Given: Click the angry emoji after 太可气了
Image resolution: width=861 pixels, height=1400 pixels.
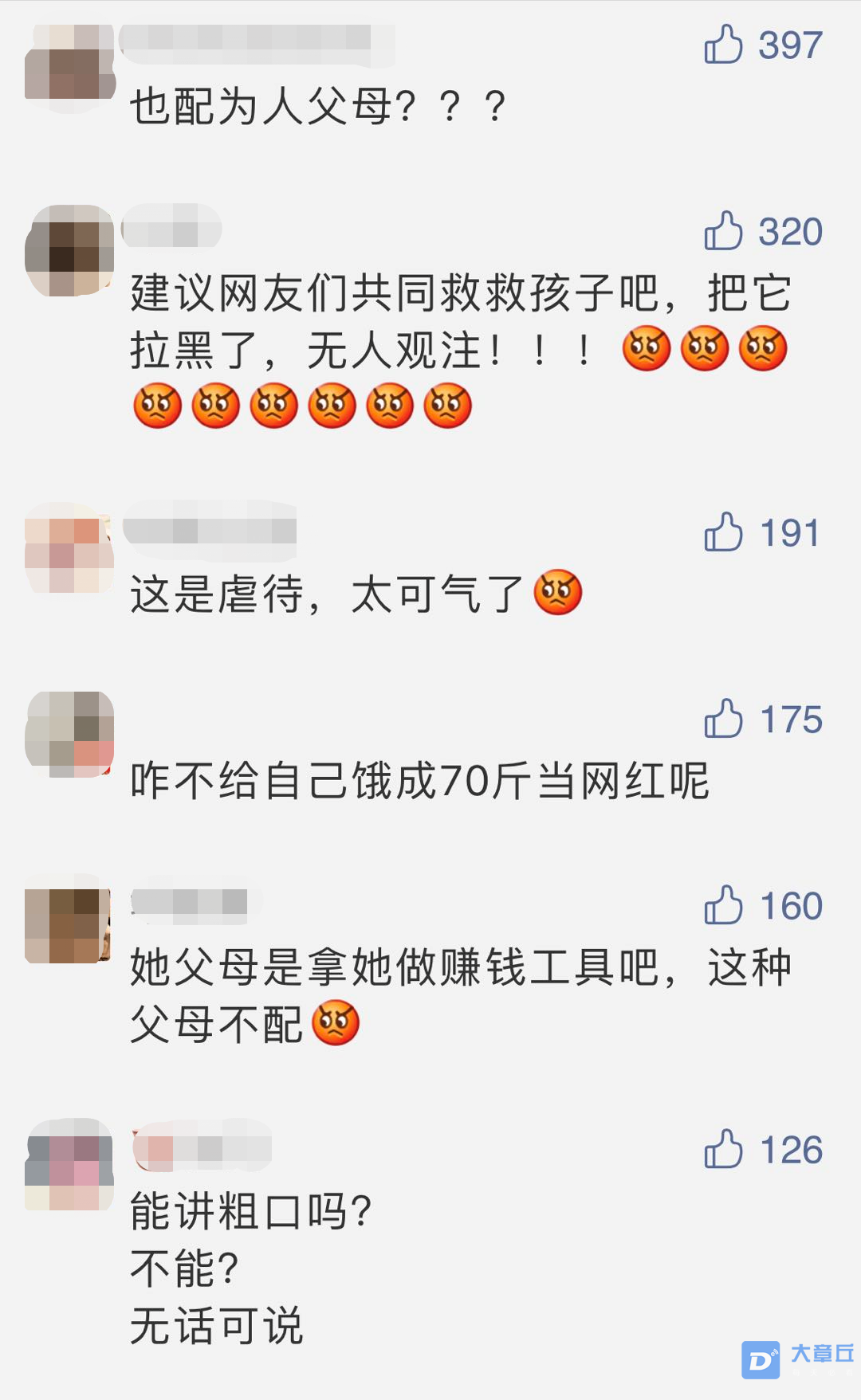Looking at the screenshot, I should (x=558, y=593).
